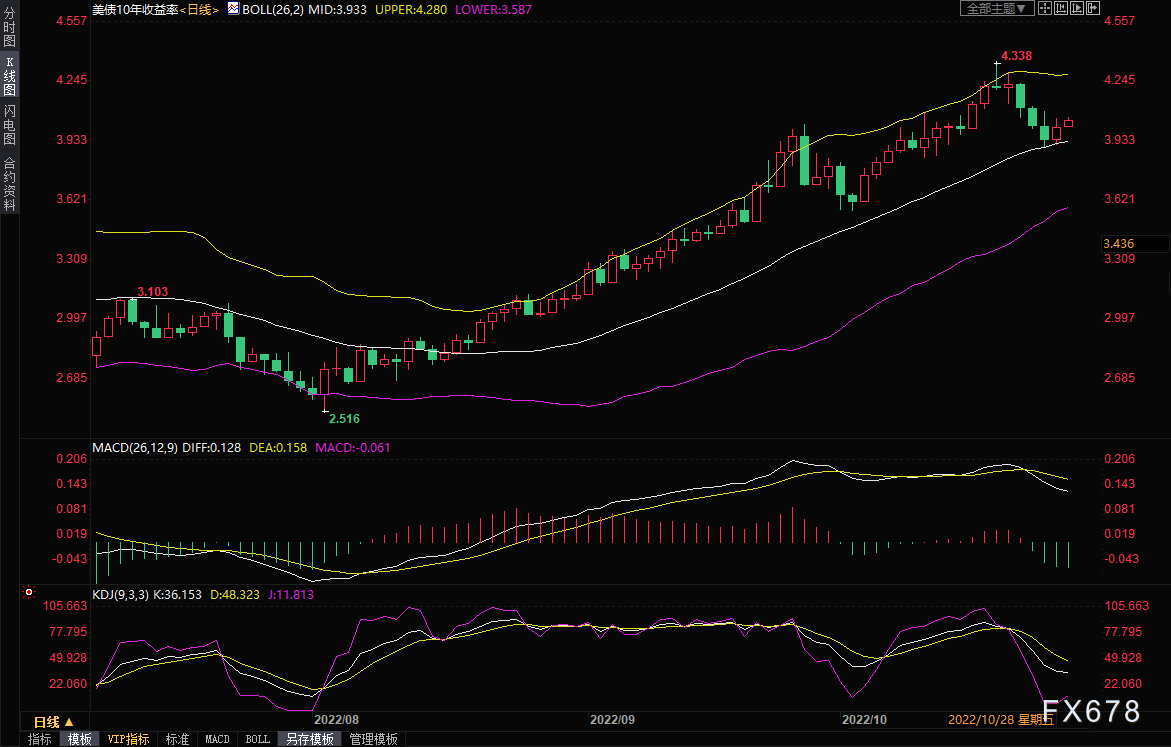This screenshot has width=1171, height=747.
Task: Click the jump-to-start chart icon
Action: coord(1061,8)
